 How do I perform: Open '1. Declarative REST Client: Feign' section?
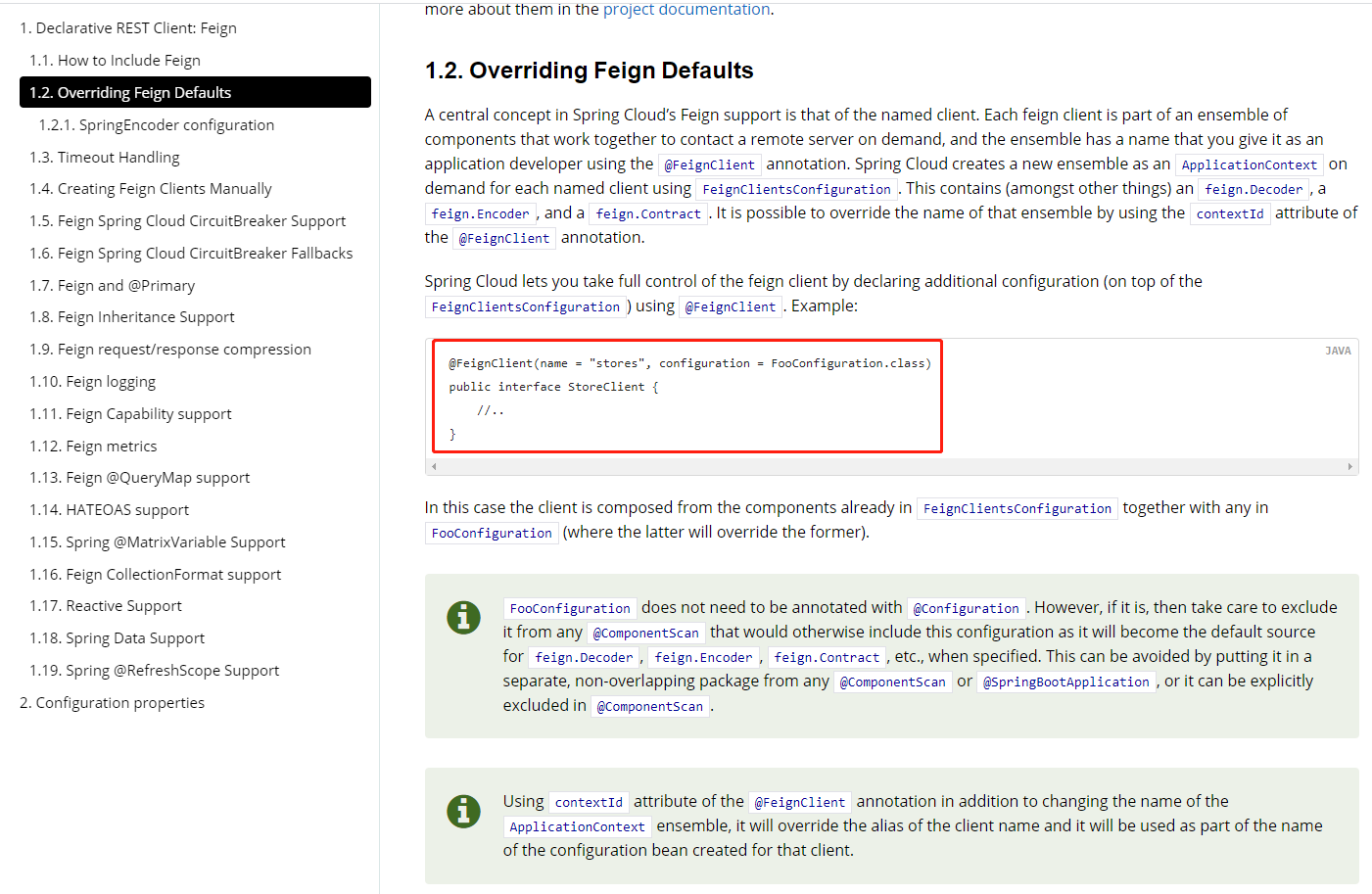[128, 28]
